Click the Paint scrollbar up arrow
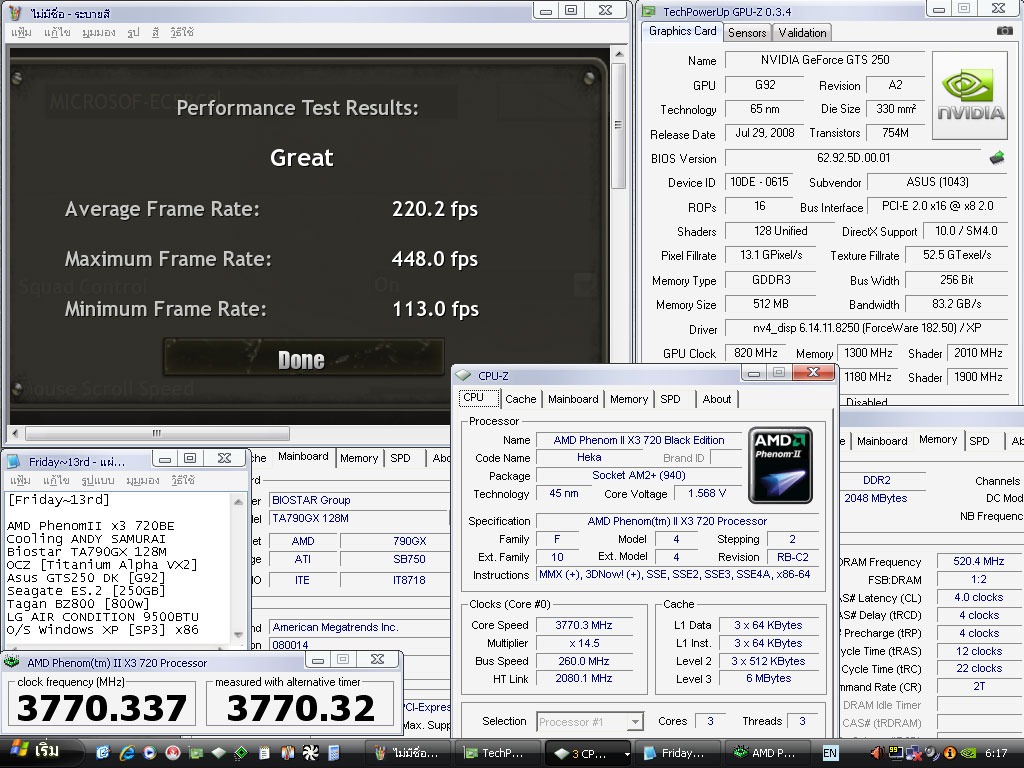Screen dimensions: 1024x768 pyautogui.click(x=618, y=54)
